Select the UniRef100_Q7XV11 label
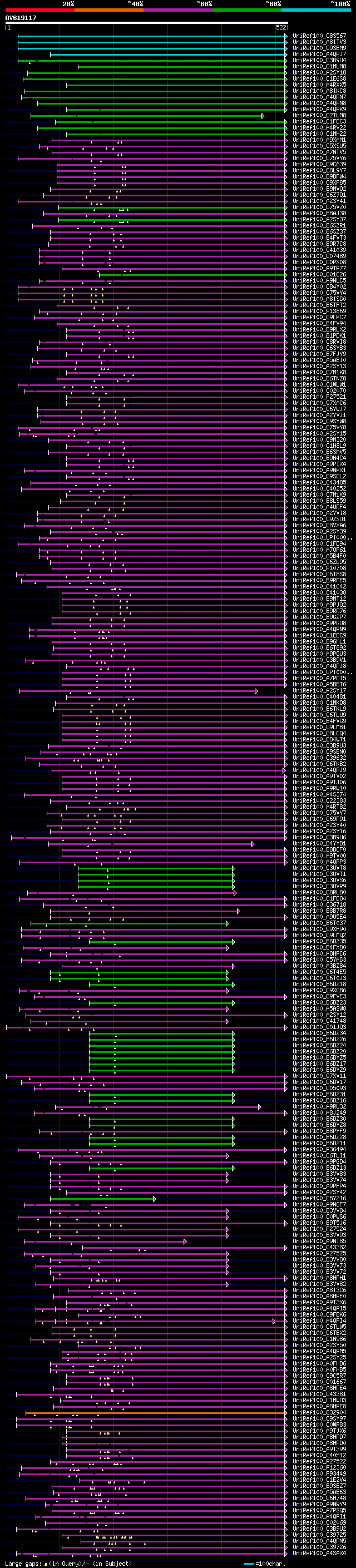The image size is (356, 1568). tap(319, 1076)
